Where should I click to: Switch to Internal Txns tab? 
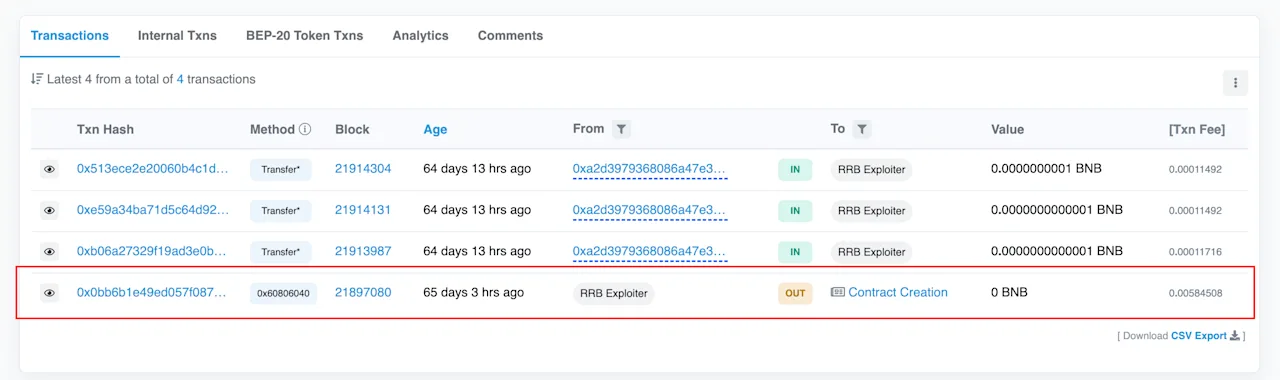coord(177,35)
